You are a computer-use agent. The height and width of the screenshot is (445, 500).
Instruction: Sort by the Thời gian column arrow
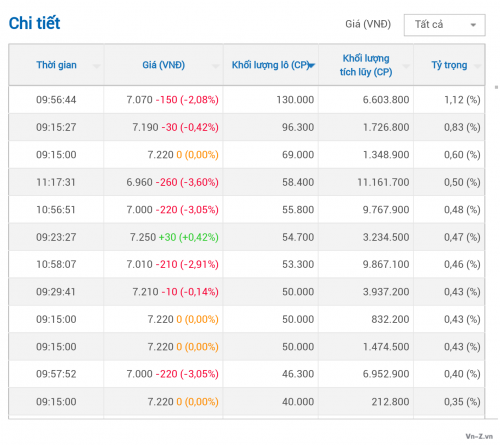click(97, 66)
